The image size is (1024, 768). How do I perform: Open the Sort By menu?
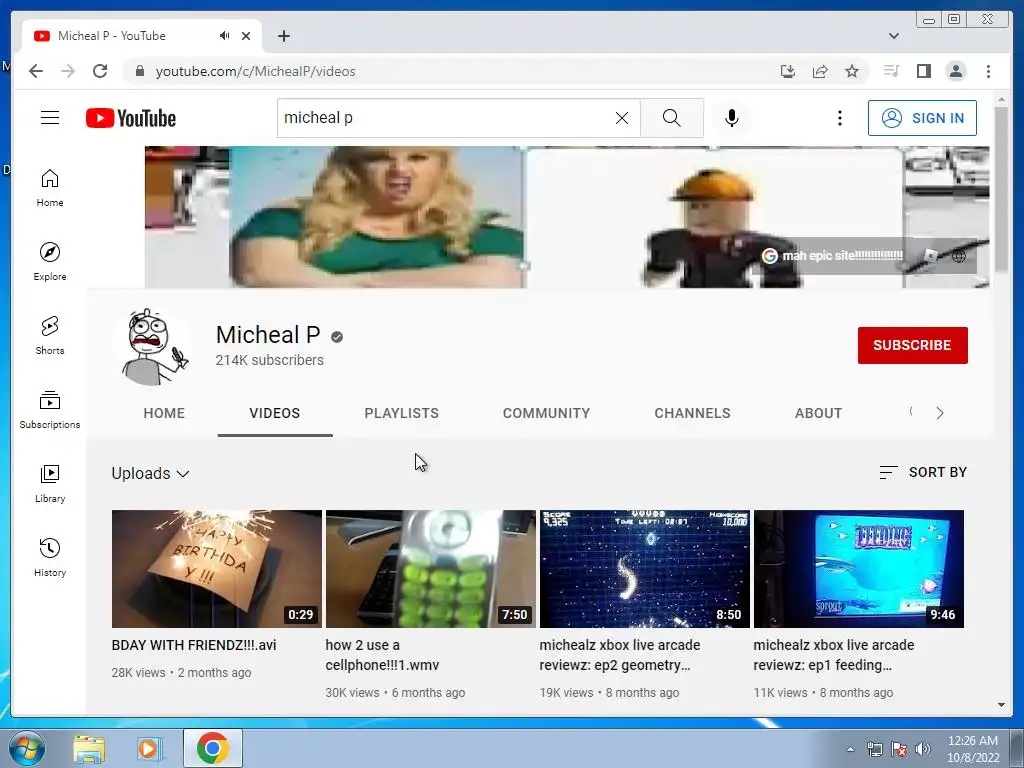coord(923,472)
